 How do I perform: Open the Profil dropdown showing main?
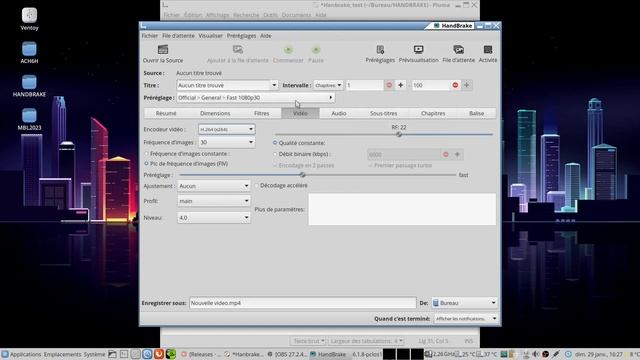click(214, 201)
